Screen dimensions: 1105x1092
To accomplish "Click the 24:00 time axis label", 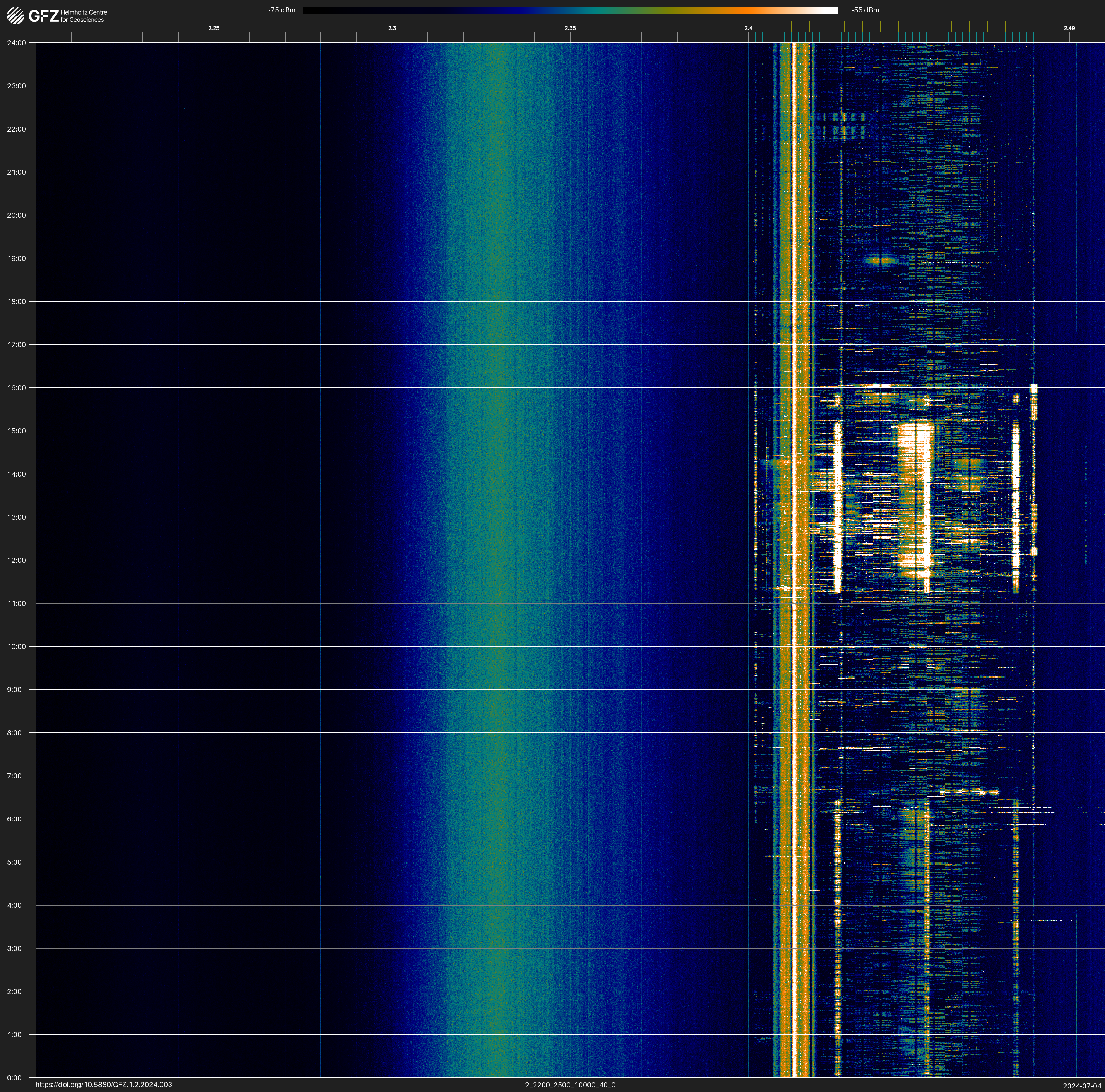I will (17, 43).
